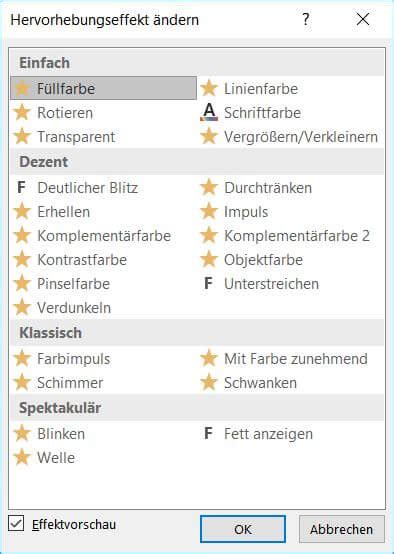Viewport: 394px width, 554px height.
Task: Select the Schriftfarbe font color icon
Action: tap(209, 112)
